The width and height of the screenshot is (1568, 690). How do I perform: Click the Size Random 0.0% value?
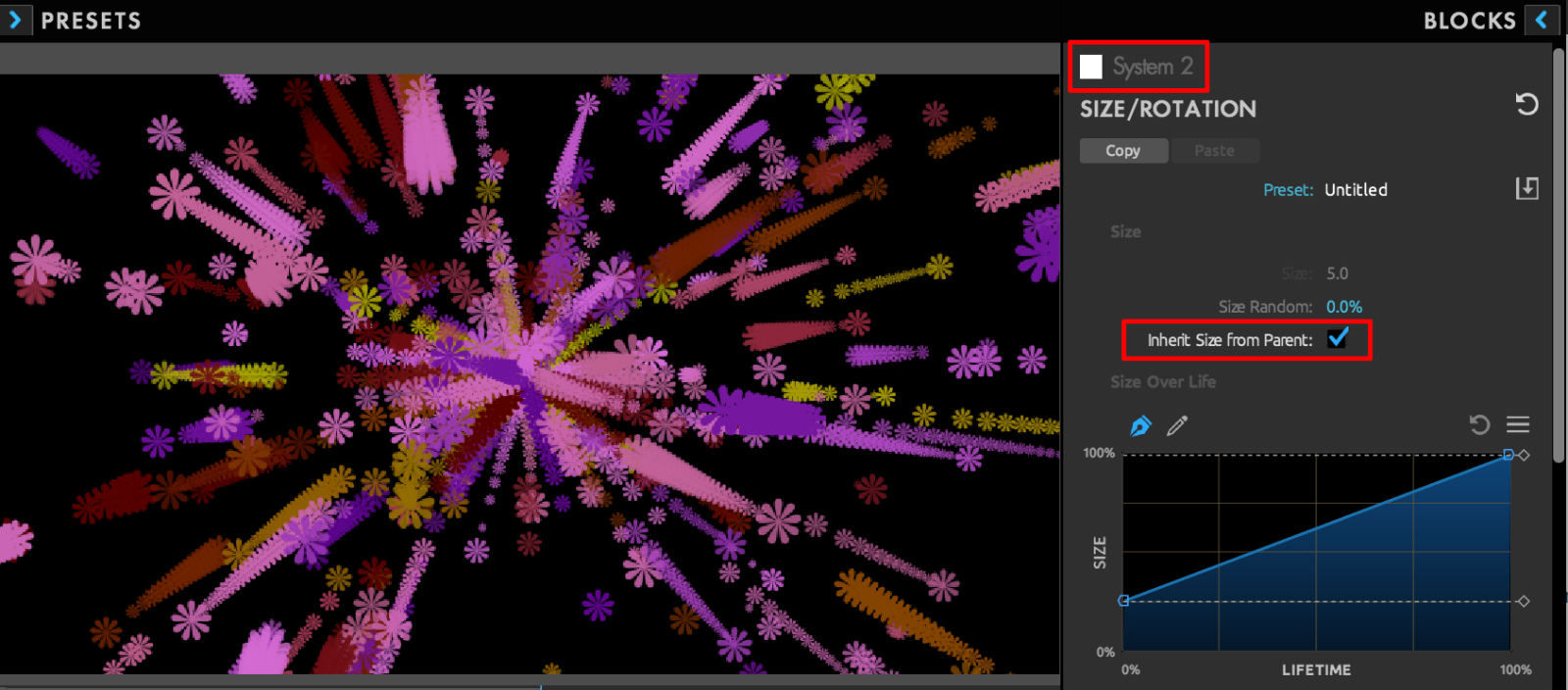tap(1344, 307)
